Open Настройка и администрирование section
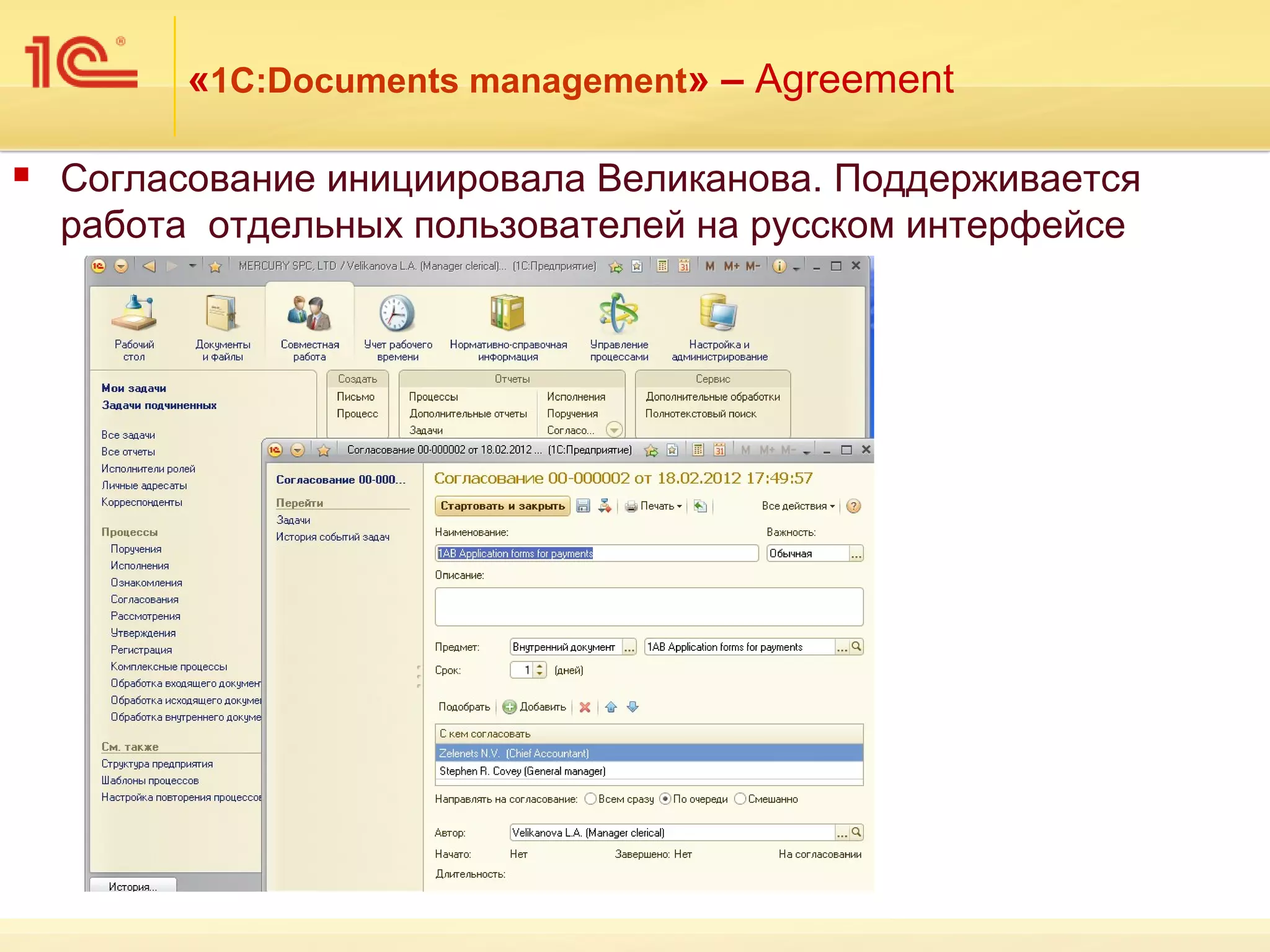 (x=719, y=328)
